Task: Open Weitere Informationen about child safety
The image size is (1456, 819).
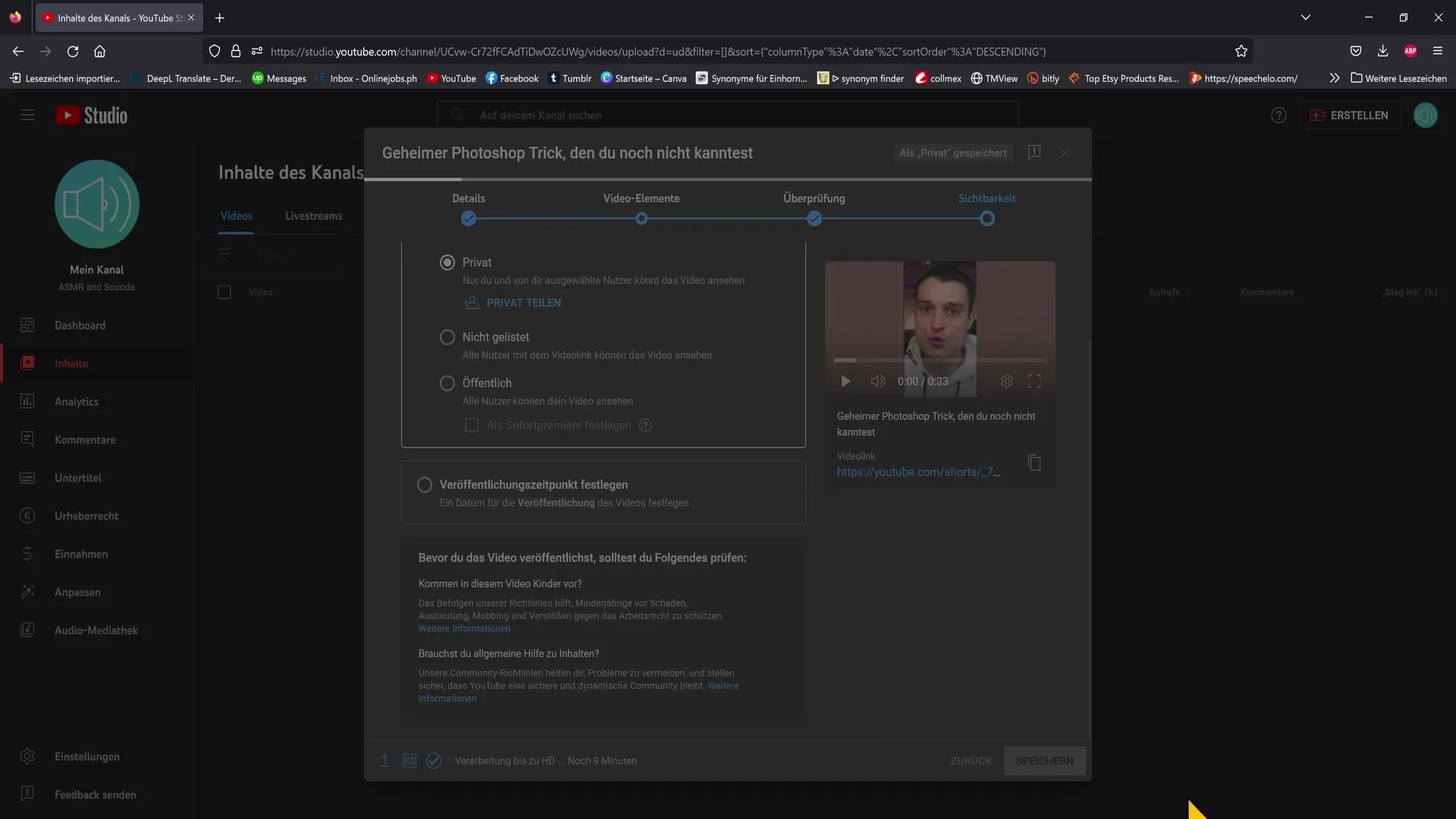Action: [x=464, y=629]
